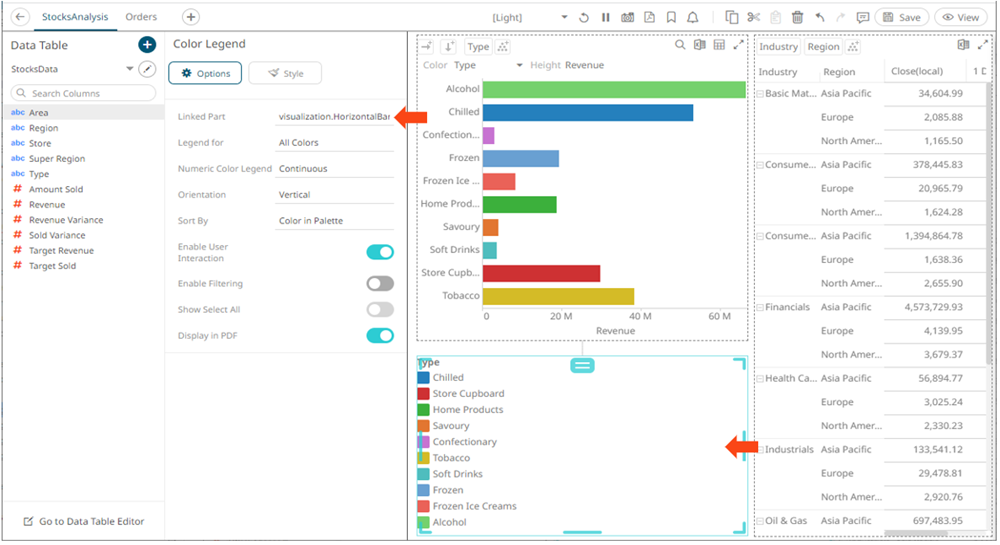Undo last action with undo arrow

point(820,18)
